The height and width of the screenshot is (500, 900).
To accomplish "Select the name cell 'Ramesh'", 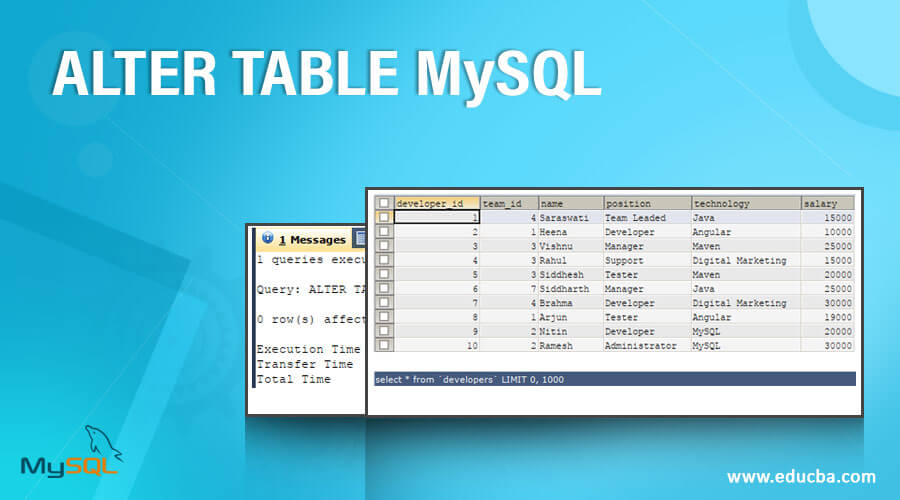I will click(571, 345).
